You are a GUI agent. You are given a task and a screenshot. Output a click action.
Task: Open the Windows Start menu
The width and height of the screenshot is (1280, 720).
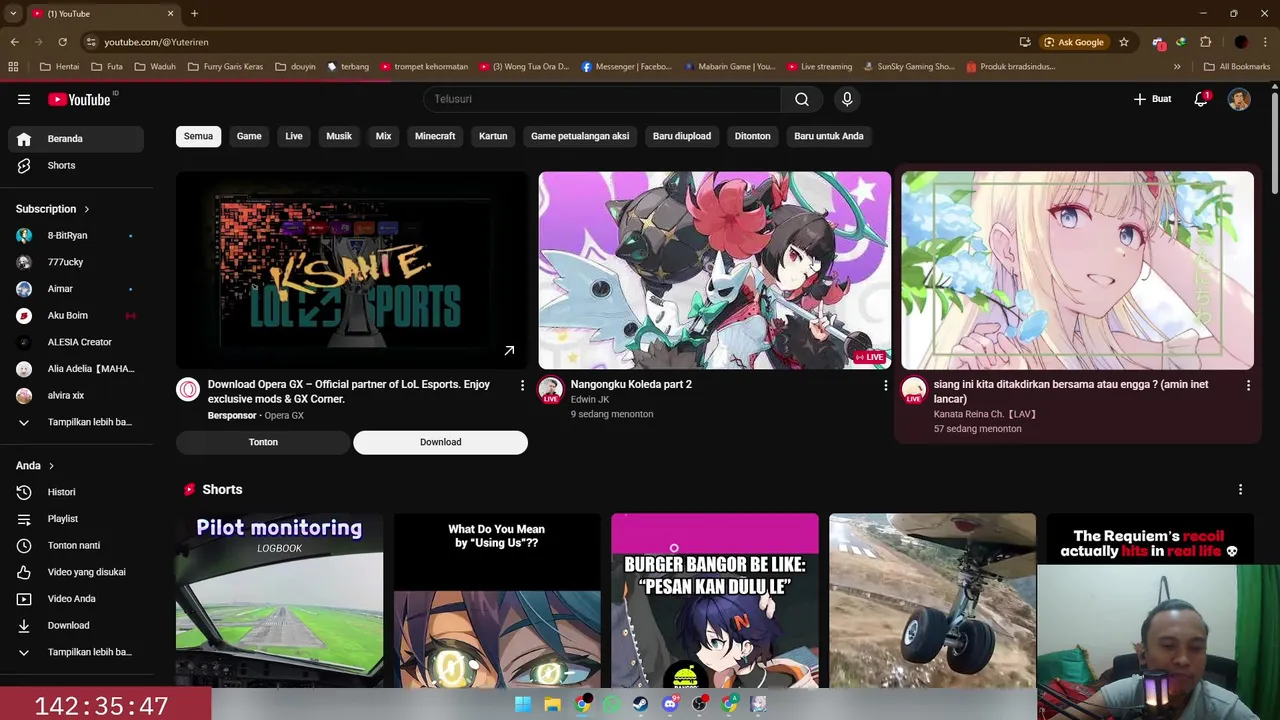pyautogui.click(x=523, y=705)
